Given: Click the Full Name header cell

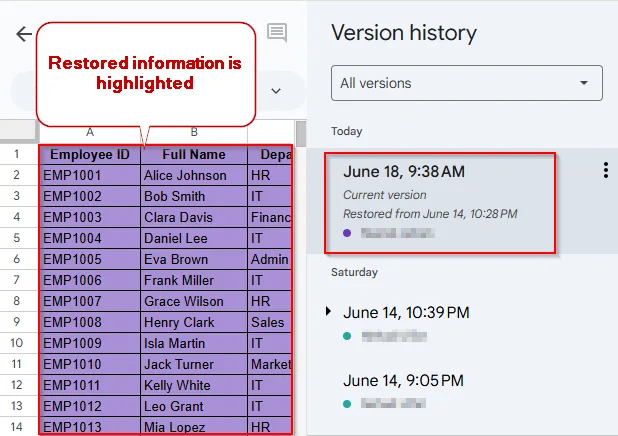Looking at the screenshot, I should 194,155.
